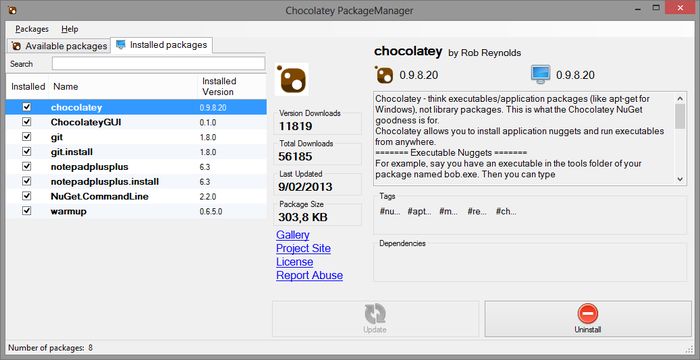Select the git package name
Image resolution: width=700 pixels, height=360 pixels.
57,137
